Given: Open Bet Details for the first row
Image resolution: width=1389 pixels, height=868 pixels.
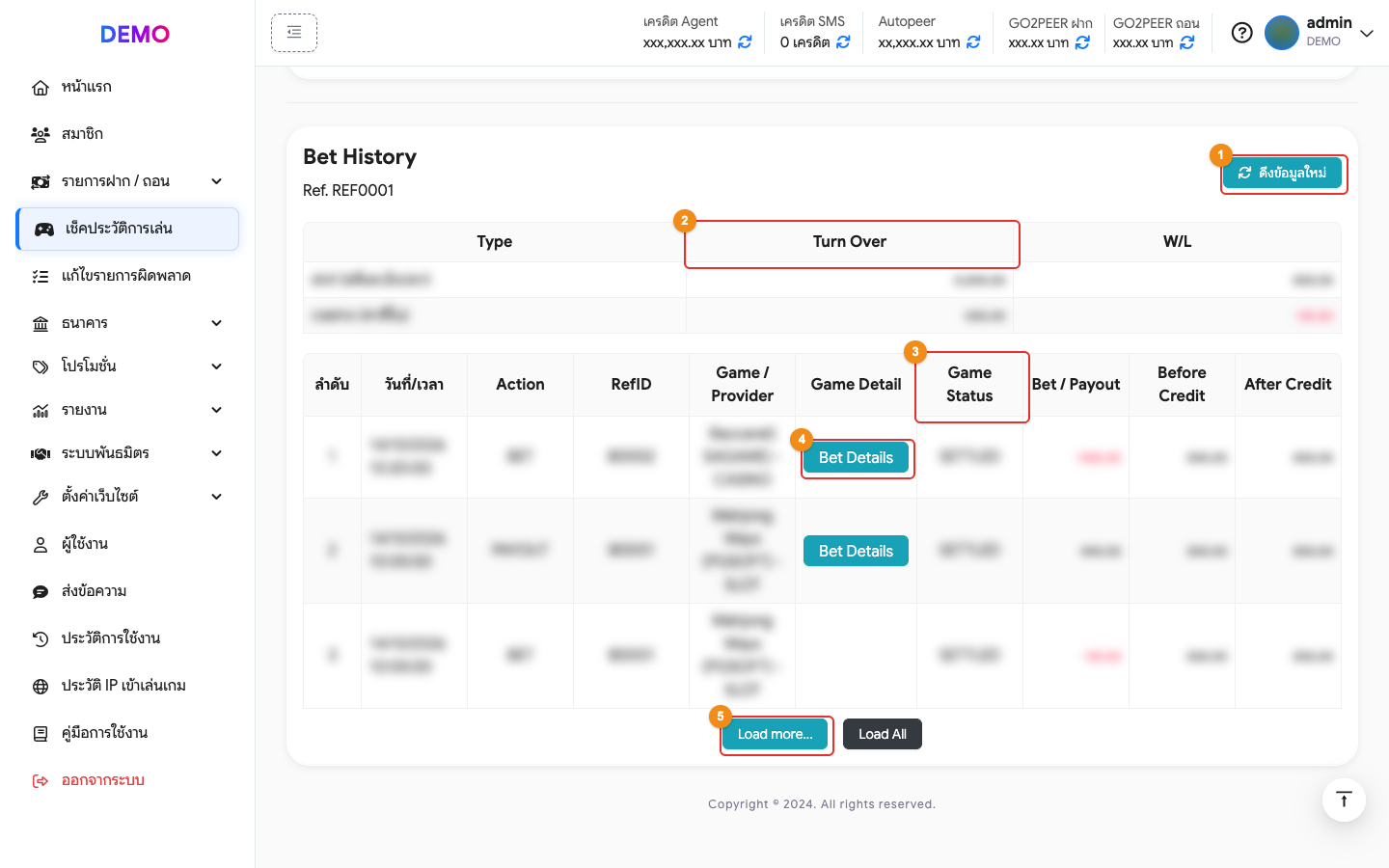Looking at the screenshot, I should 856,457.
